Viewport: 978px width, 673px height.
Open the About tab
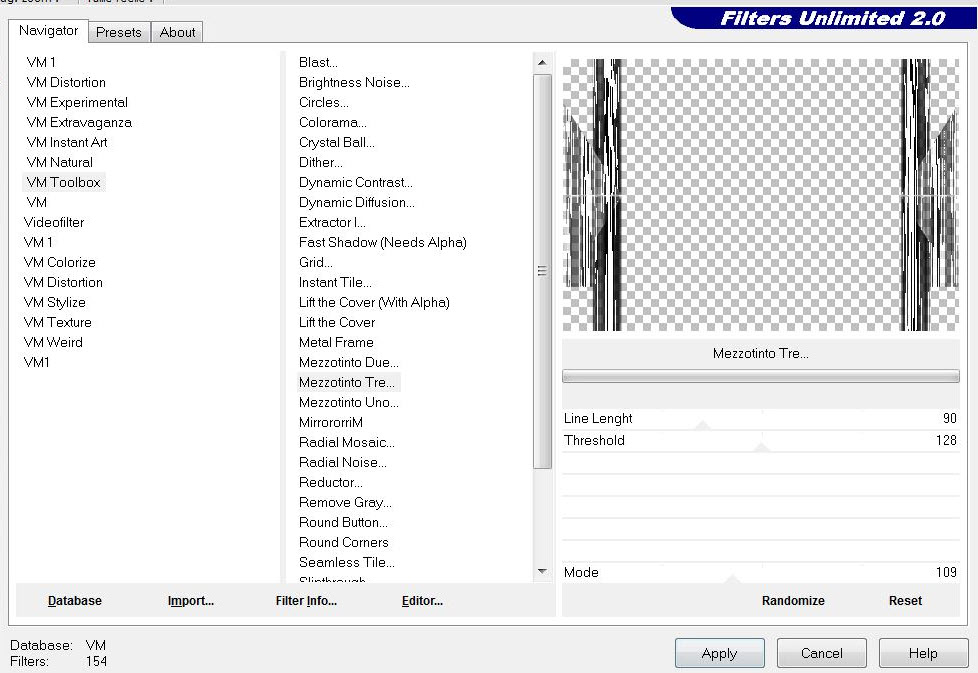(177, 32)
